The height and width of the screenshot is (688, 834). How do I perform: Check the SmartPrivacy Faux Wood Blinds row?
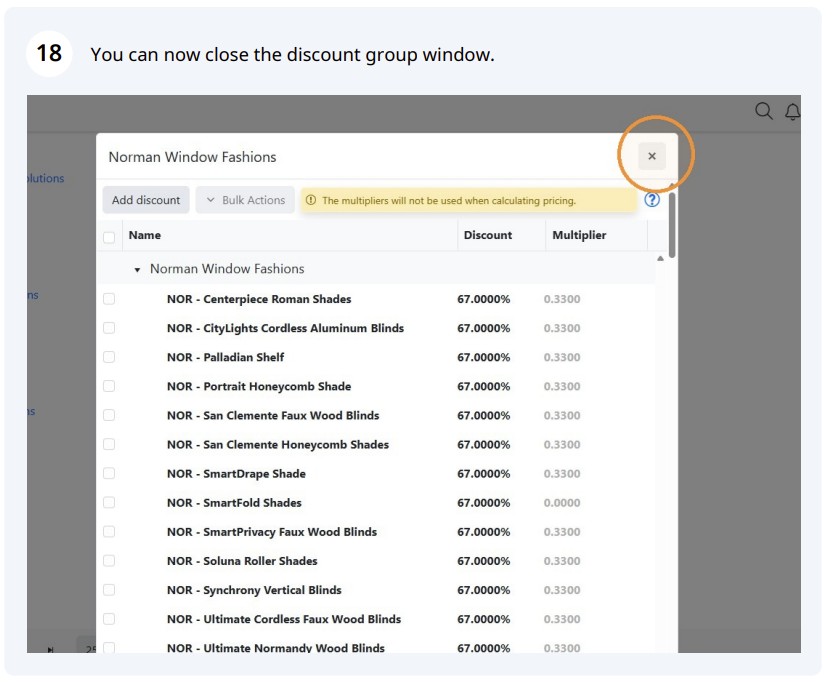pos(109,532)
